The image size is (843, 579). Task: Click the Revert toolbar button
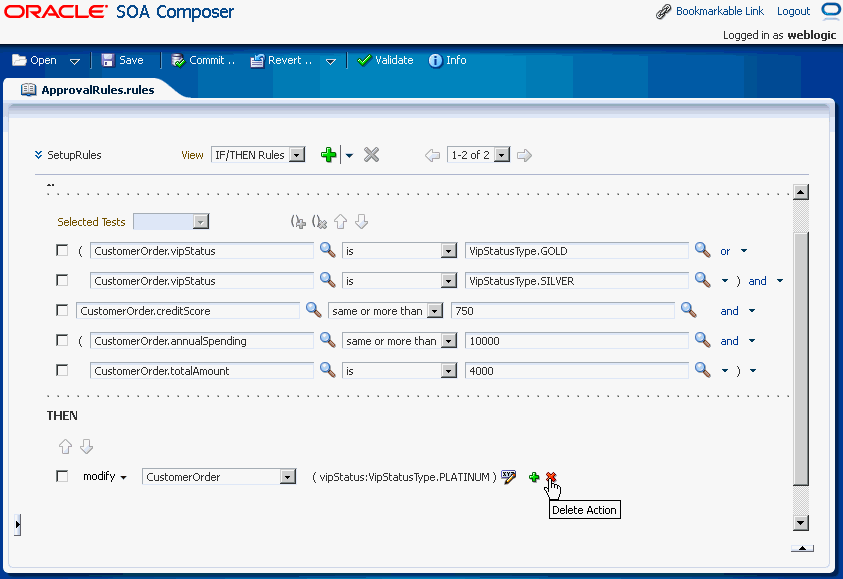(281, 60)
